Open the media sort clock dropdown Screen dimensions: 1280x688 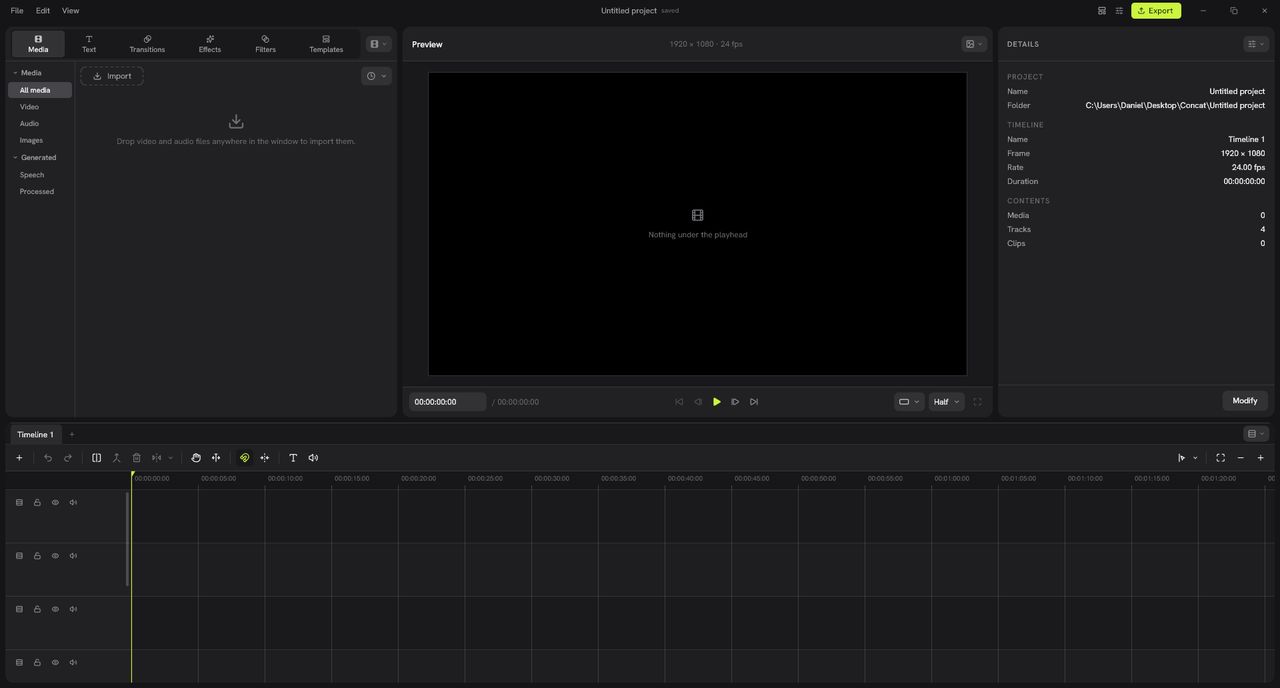click(x=376, y=76)
